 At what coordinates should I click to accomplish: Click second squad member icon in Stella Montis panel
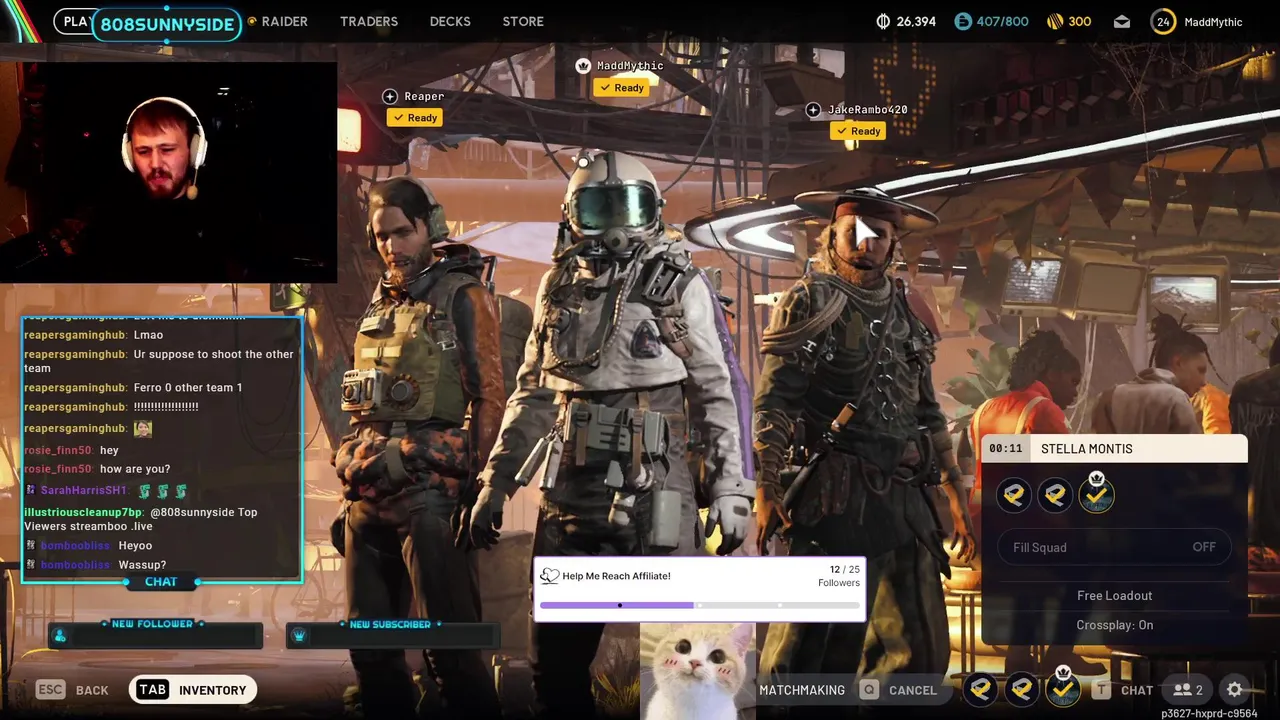click(x=1055, y=495)
